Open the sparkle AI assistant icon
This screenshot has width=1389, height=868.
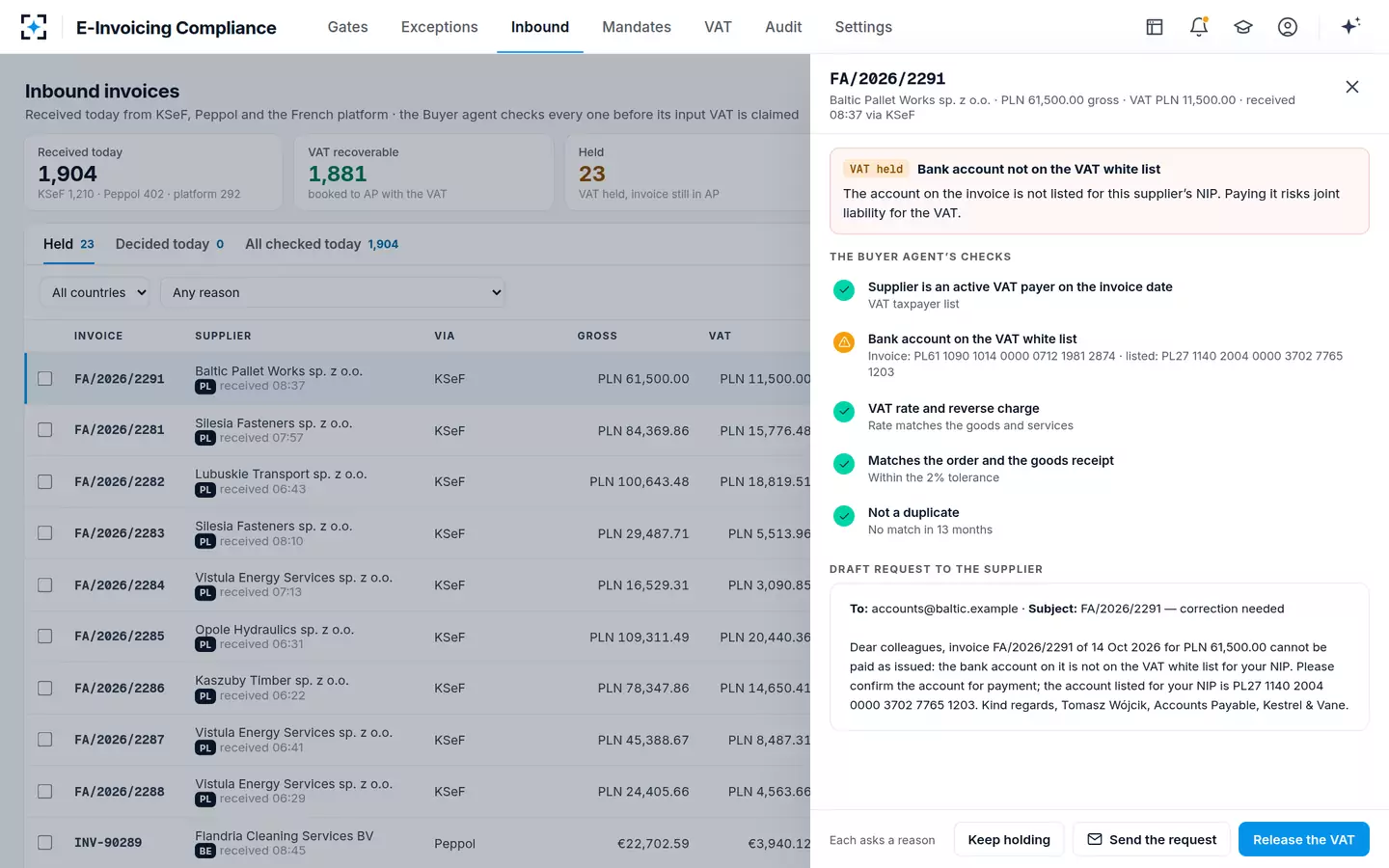pos(1350,26)
